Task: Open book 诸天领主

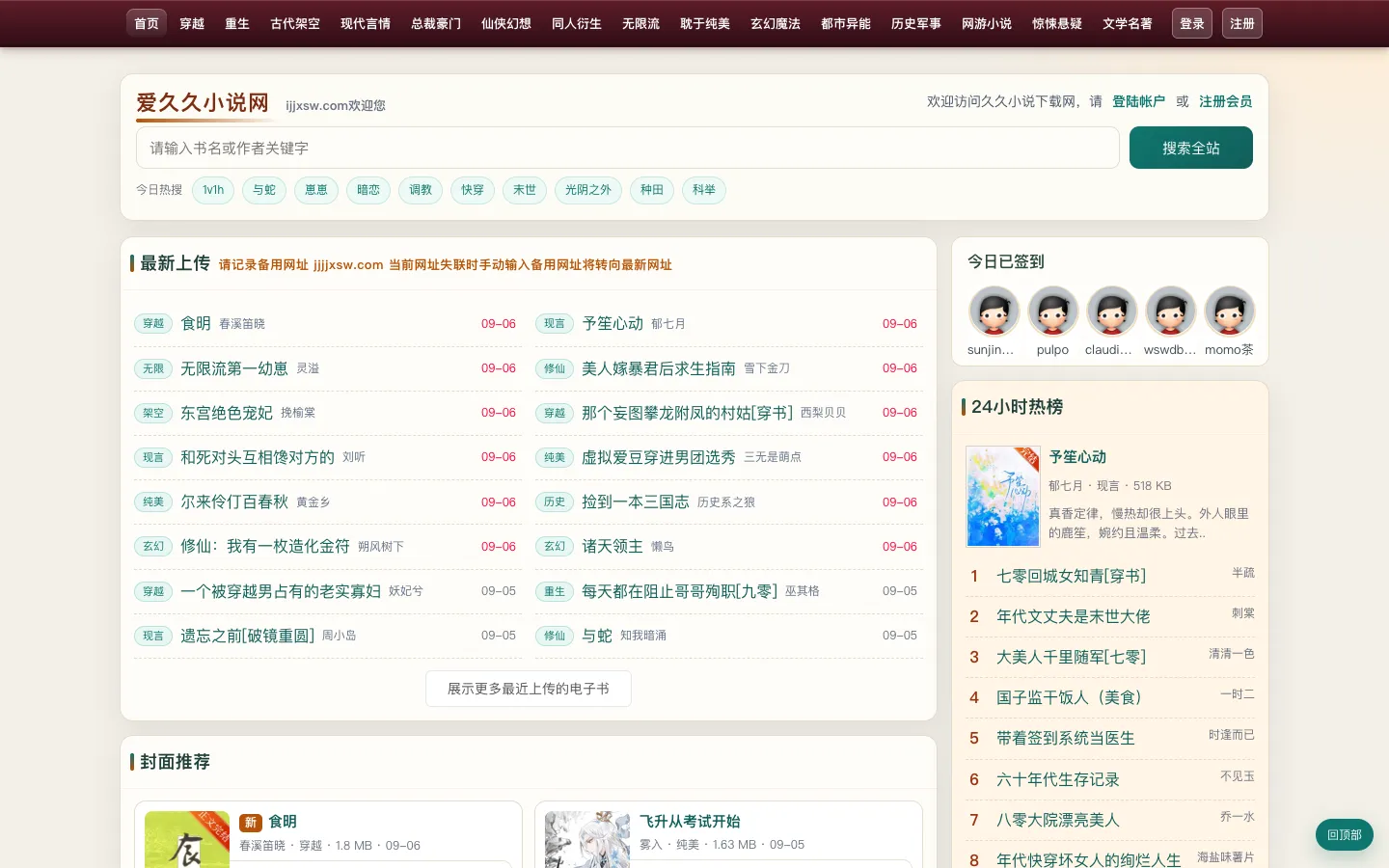Action: coord(613,546)
